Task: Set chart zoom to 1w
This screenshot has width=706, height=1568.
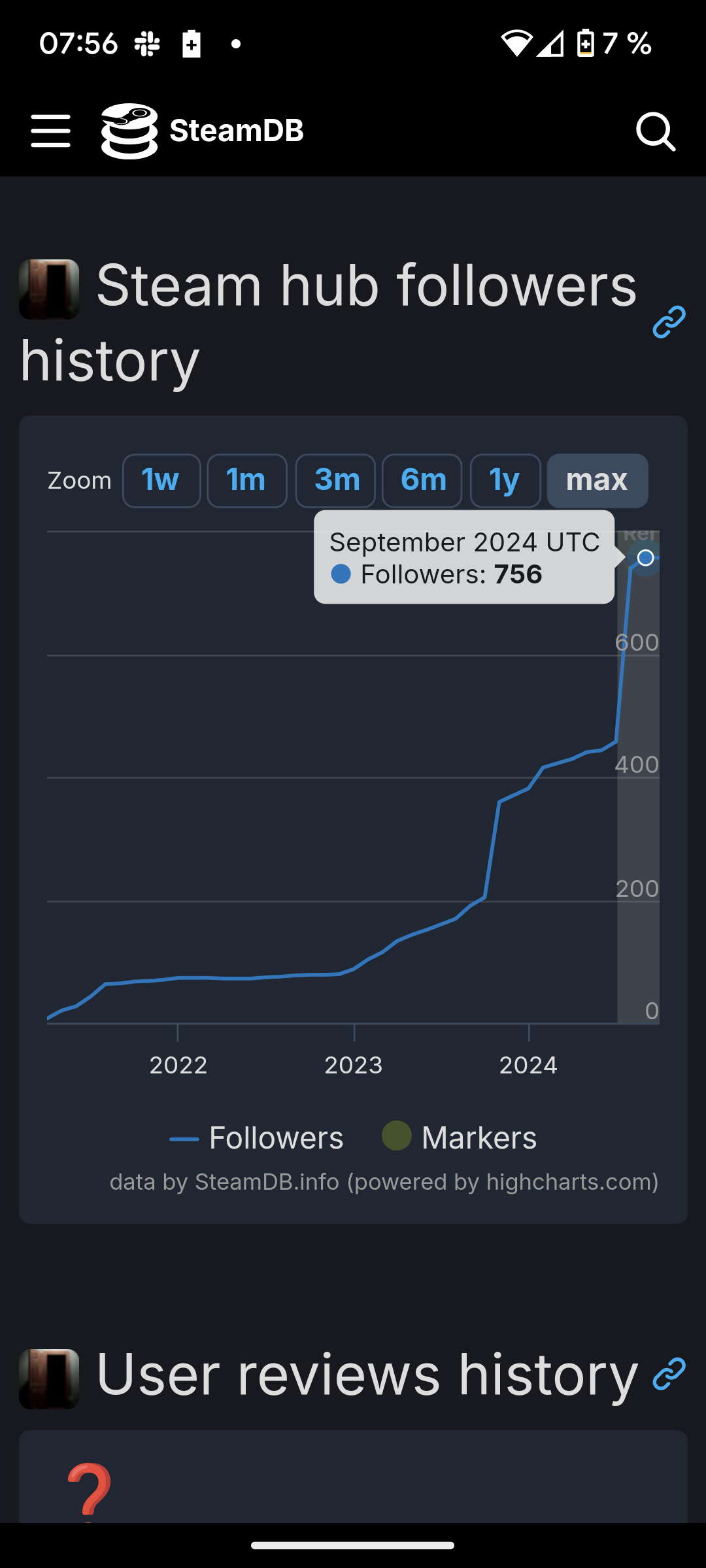Action: 161,481
